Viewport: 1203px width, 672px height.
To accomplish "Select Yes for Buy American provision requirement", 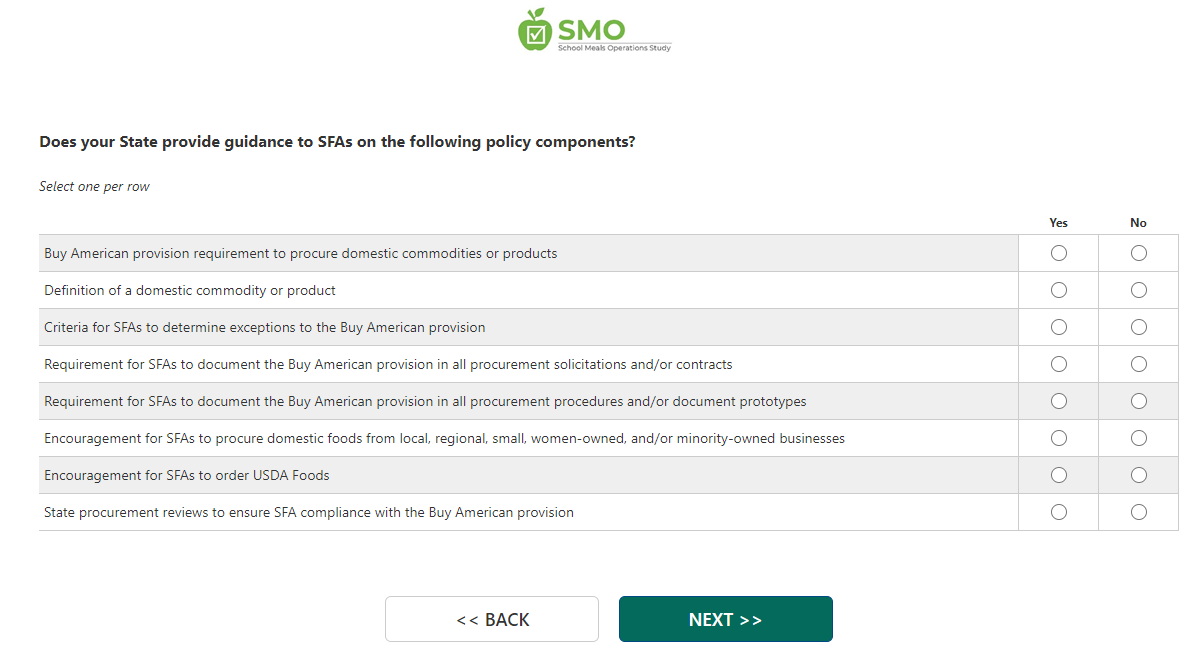I will [1059, 253].
